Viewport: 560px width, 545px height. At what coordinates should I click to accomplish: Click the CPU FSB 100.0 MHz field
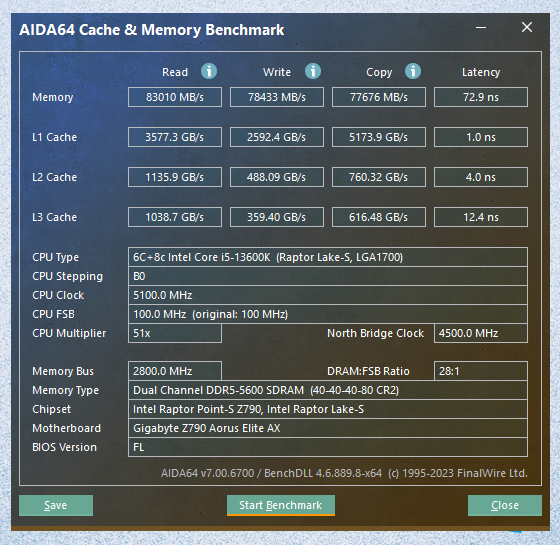[x=328, y=314]
